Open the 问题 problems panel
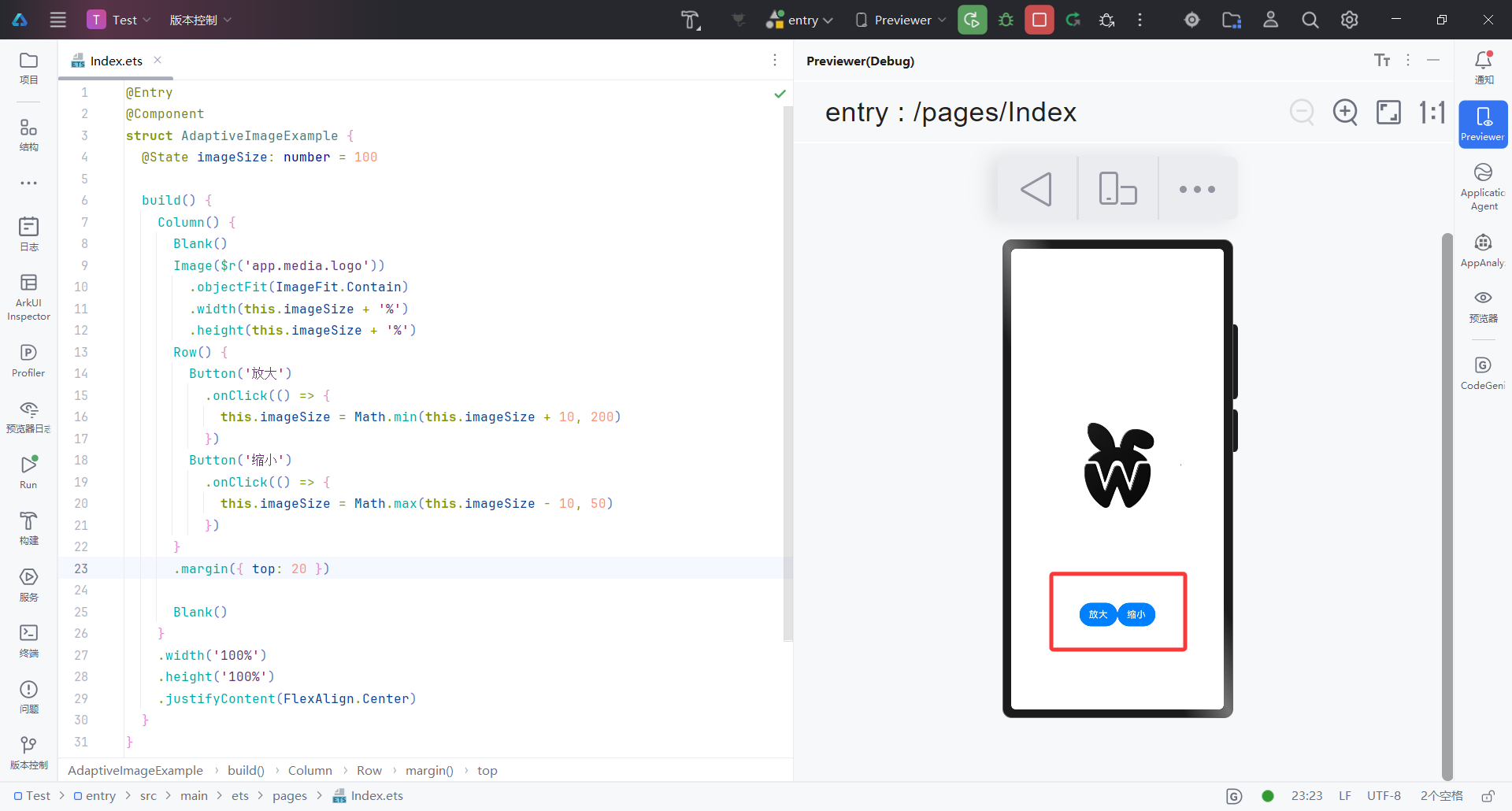The width and height of the screenshot is (1512, 811). (28, 696)
